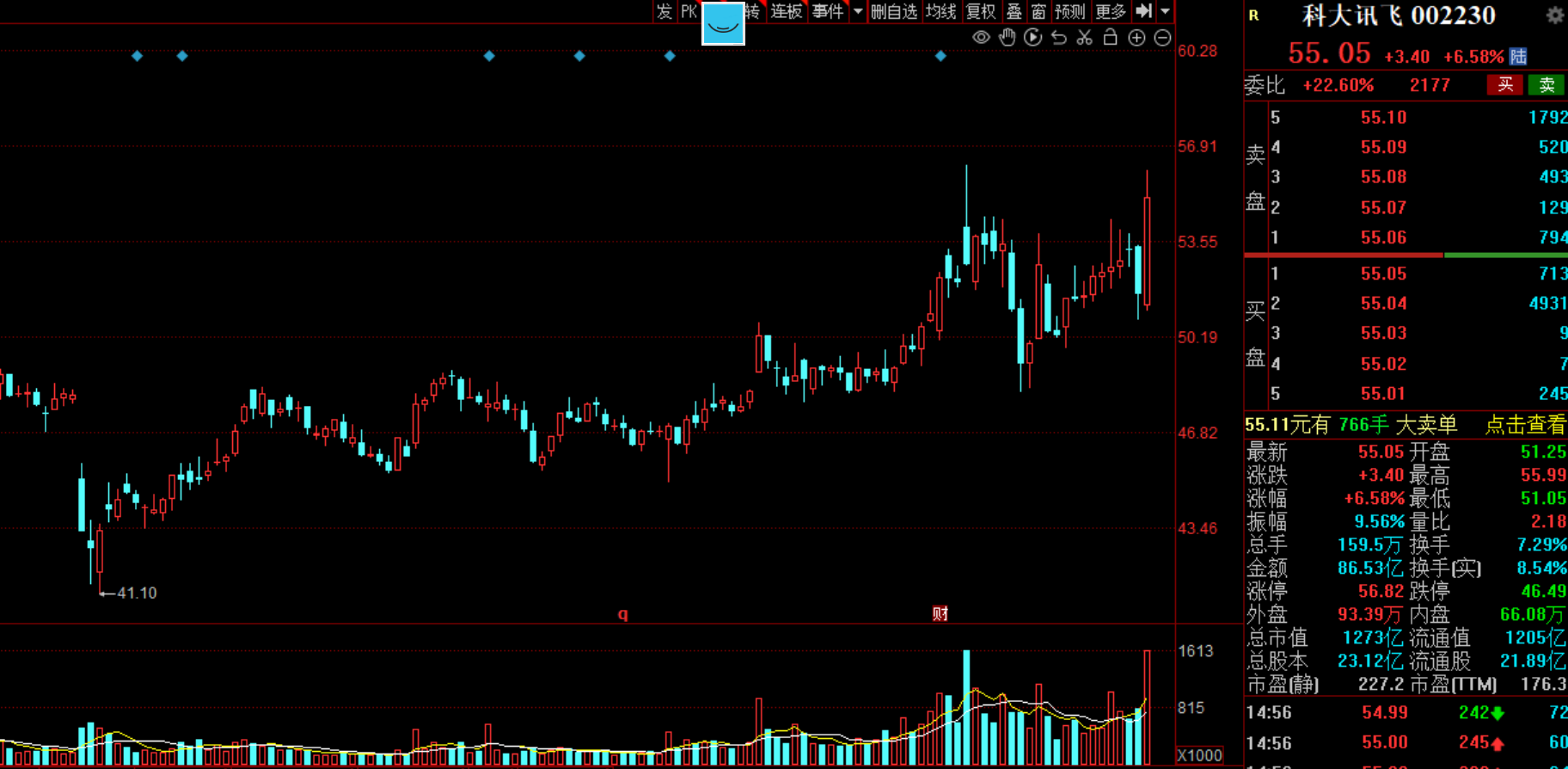Click the 财 financial report marker
The image size is (1568, 769).
[x=940, y=613]
